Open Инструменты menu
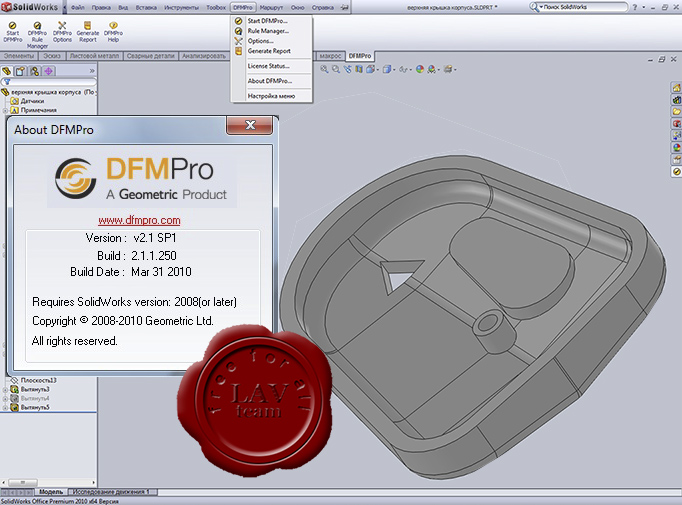 click(181, 7)
